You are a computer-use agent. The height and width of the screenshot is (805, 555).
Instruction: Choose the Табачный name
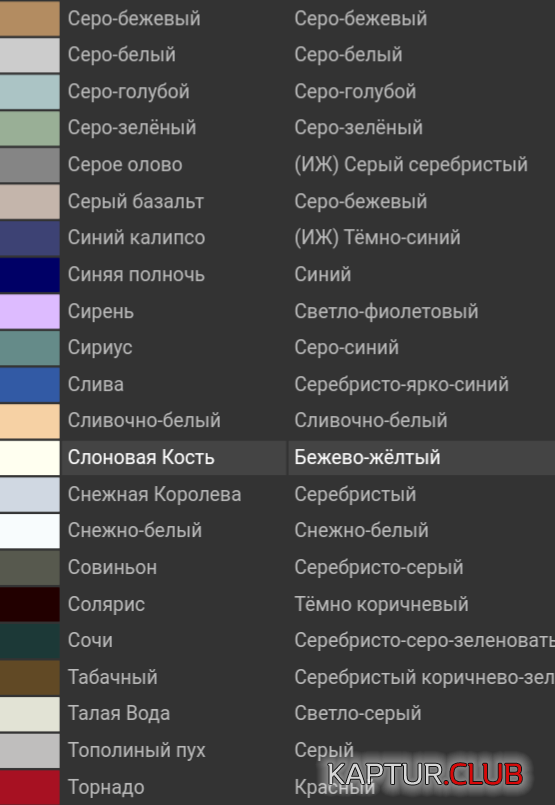(x=112, y=677)
